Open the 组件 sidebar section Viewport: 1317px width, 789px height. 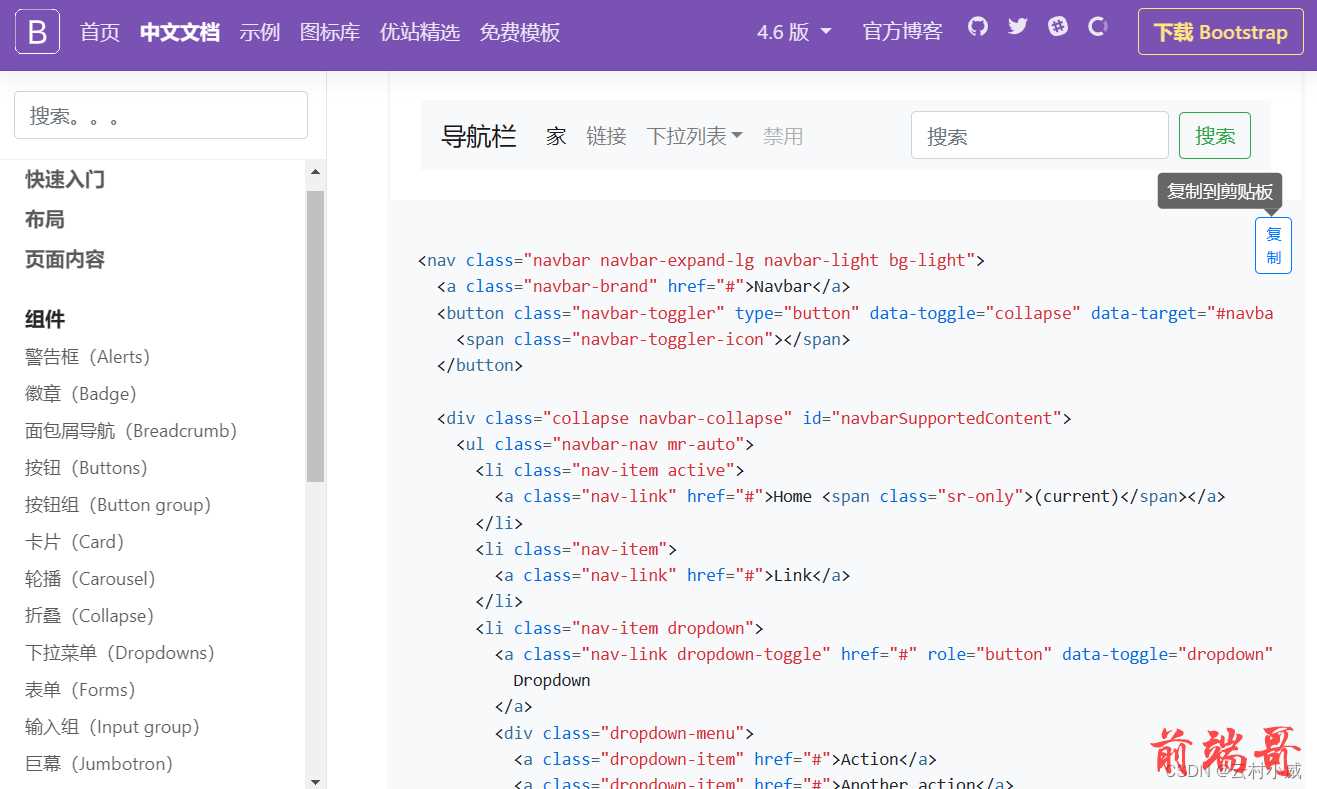point(45,319)
